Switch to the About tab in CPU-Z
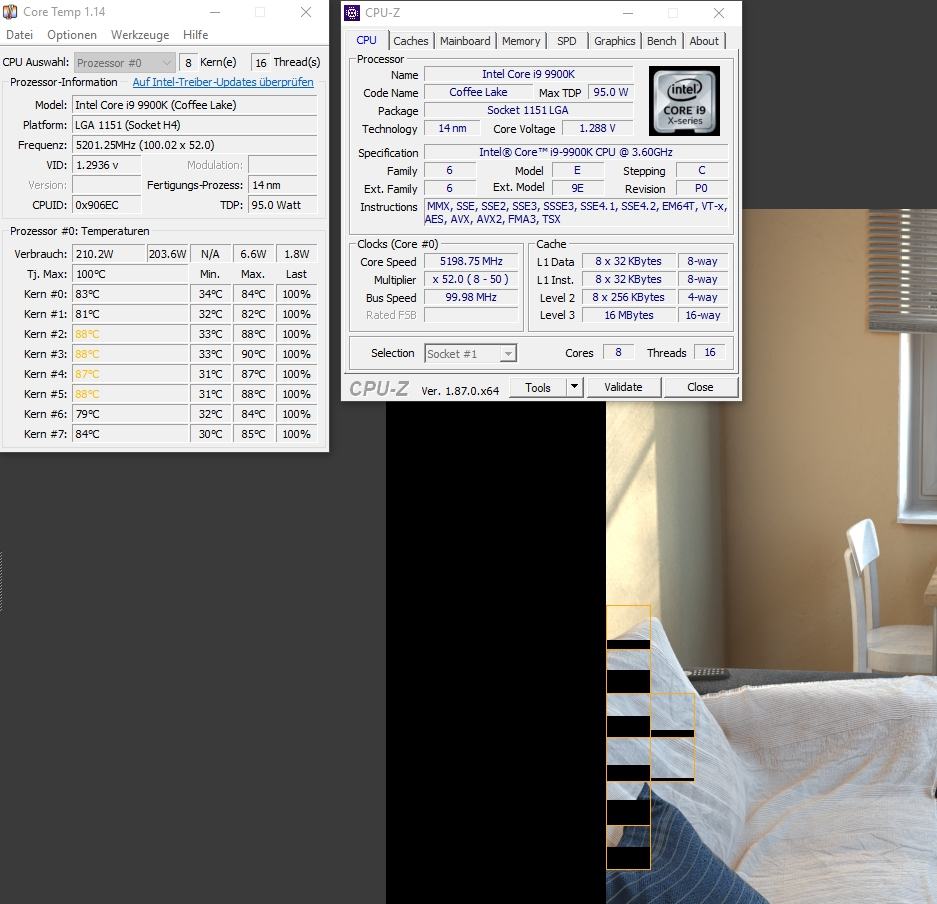Image resolution: width=937 pixels, height=904 pixels. [704, 41]
